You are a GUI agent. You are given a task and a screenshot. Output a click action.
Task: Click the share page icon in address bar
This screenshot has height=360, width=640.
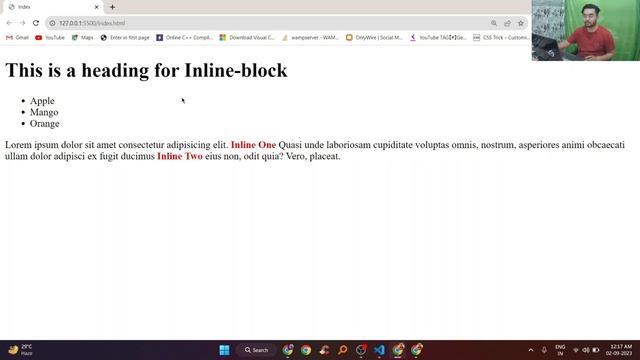pyautogui.click(x=507, y=23)
